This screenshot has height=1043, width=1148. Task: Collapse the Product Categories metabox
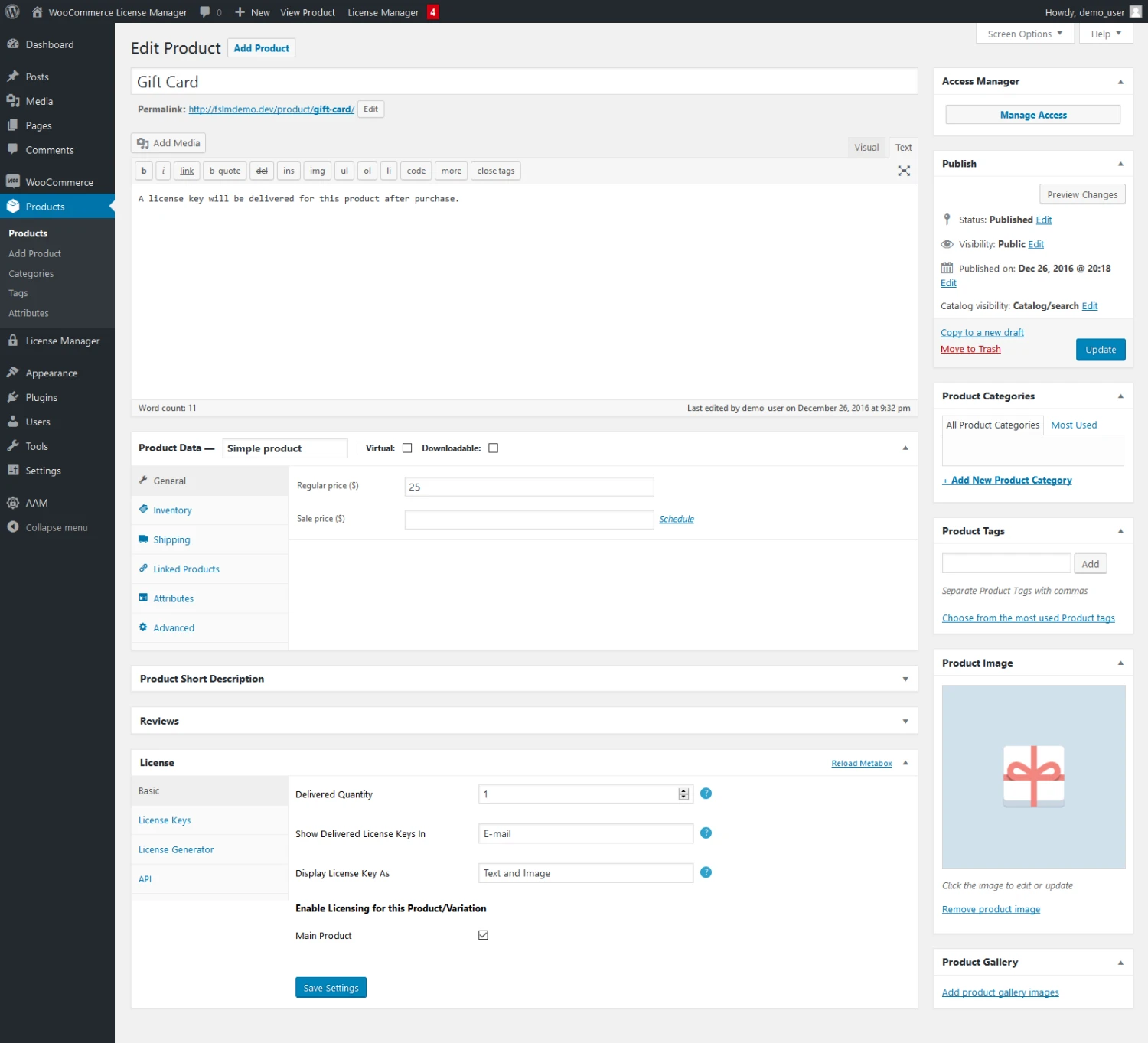[1120, 396]
